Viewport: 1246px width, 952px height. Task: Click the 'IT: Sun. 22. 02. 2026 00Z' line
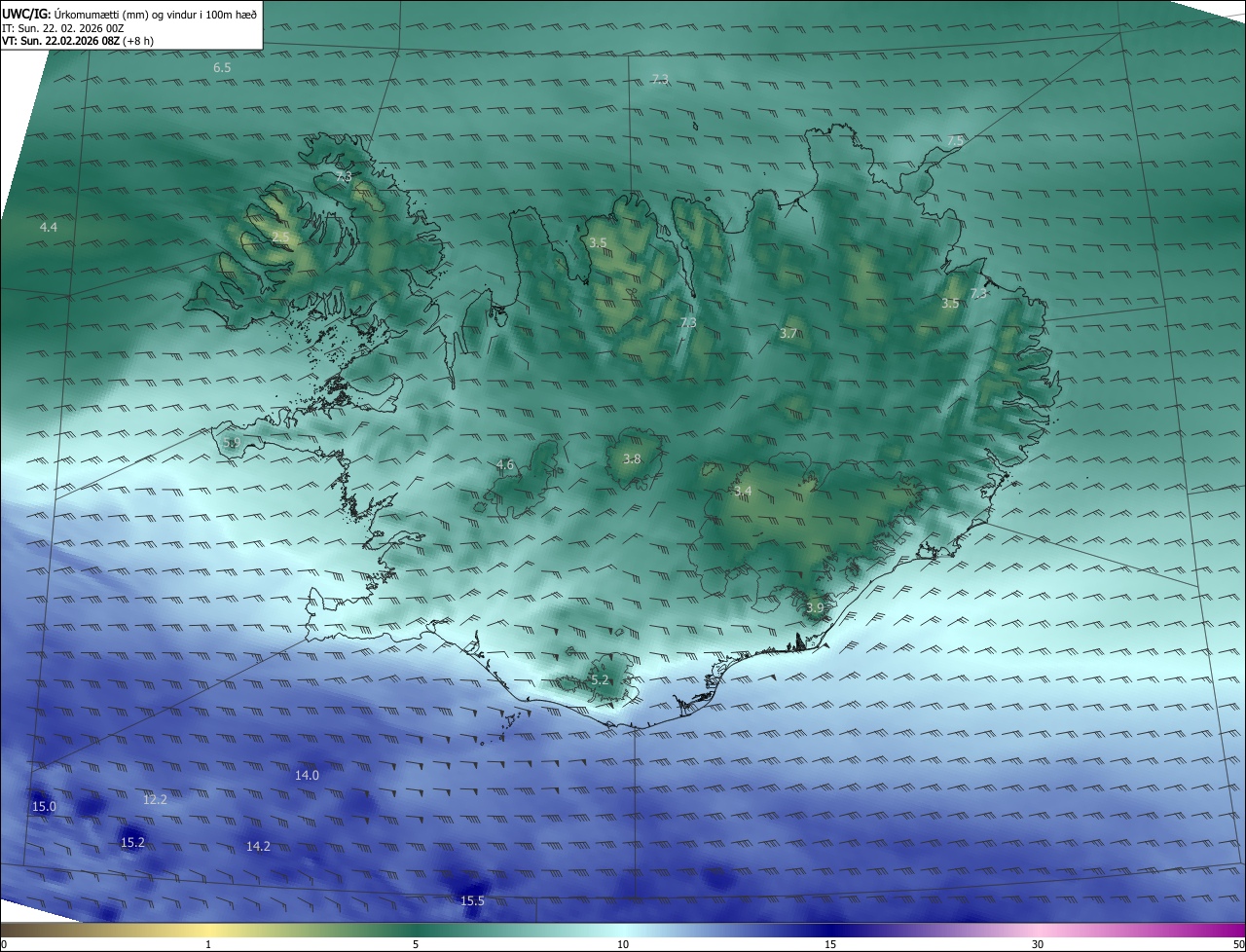(x=63, y=28)
